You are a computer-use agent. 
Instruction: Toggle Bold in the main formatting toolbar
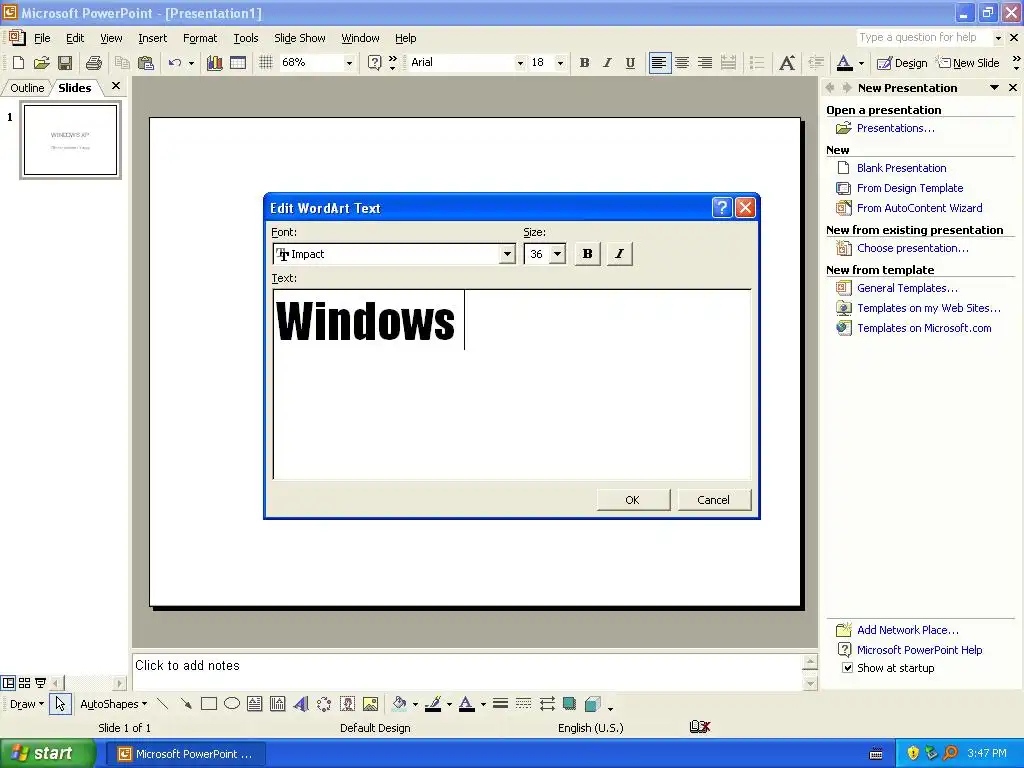pos(584,63)
